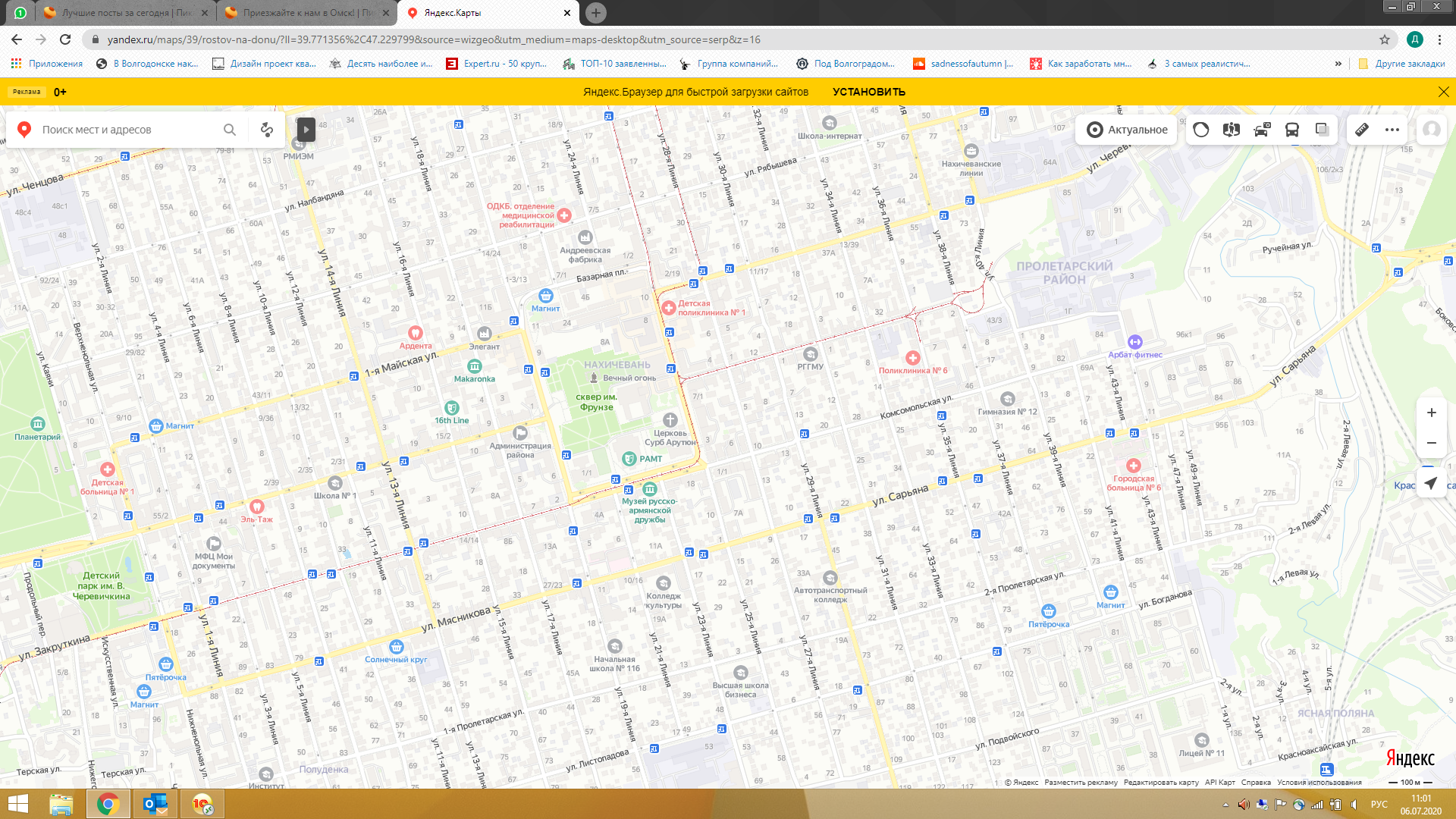Click the my location arrow icon
The image size is (1456, 819).
1430,484
